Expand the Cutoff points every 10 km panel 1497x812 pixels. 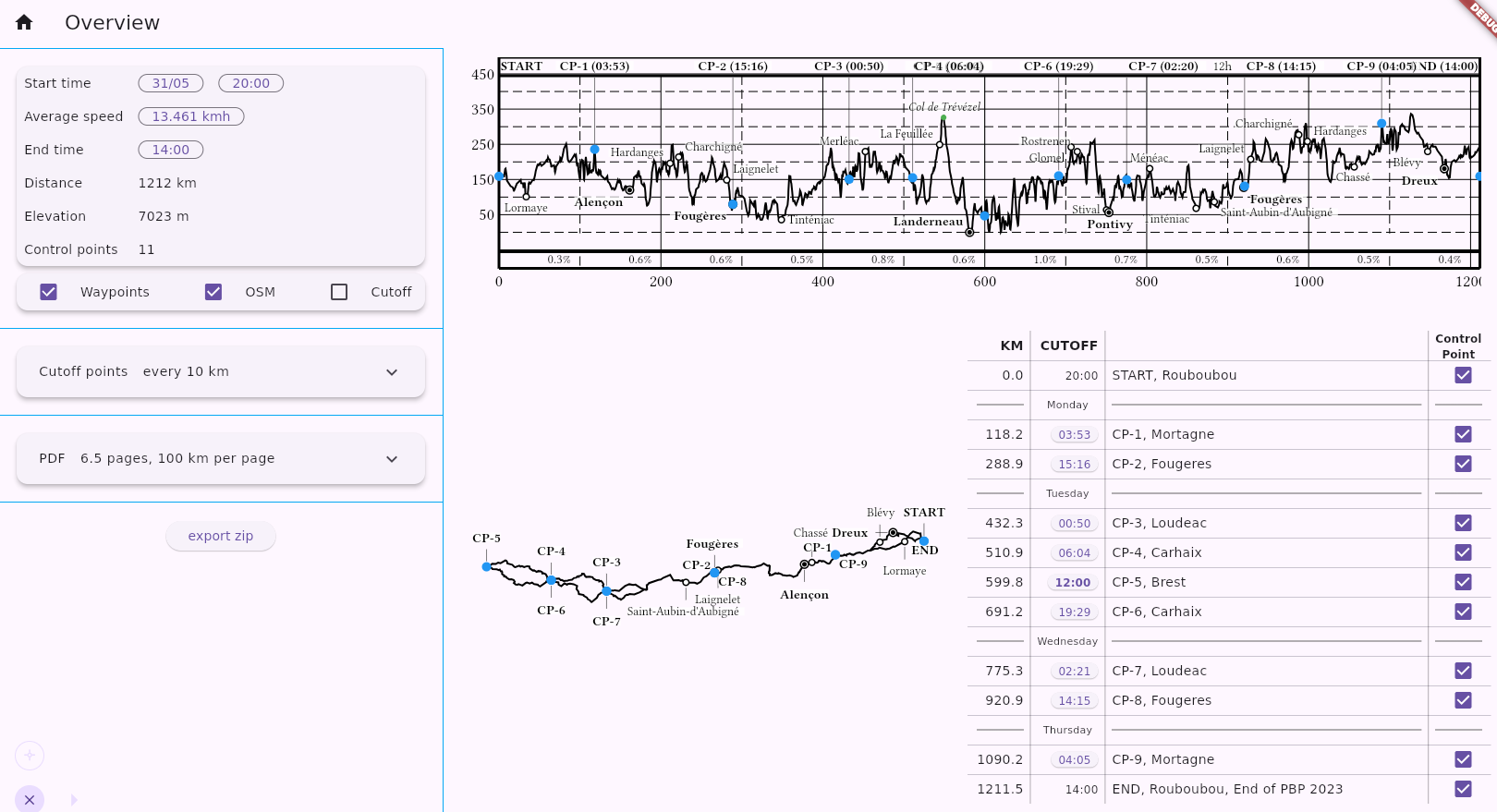(221, 371)
